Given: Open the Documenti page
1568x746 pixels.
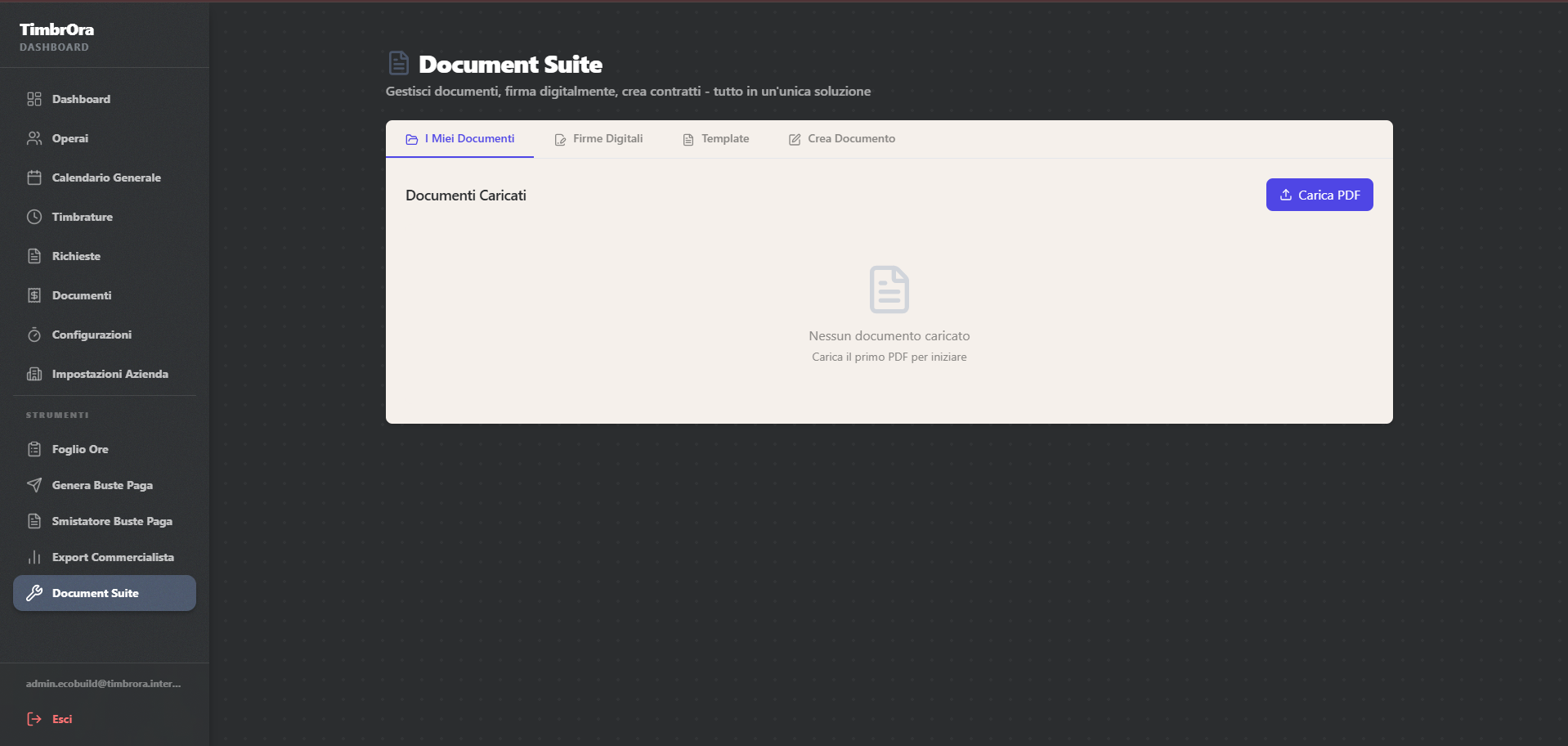Looking at the screenshot, I should tap(105, 295).
